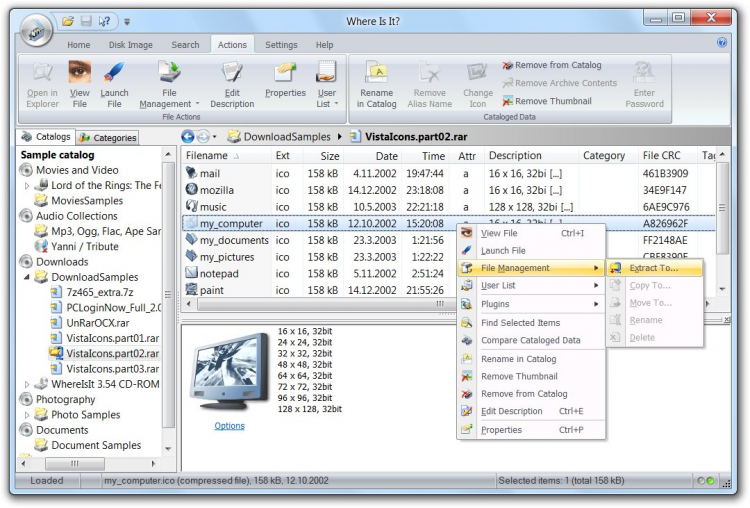Click the Launch File rocket icon
Image resolution: width=750 pixels, height=508 pixels.
[x=114, y=73]
